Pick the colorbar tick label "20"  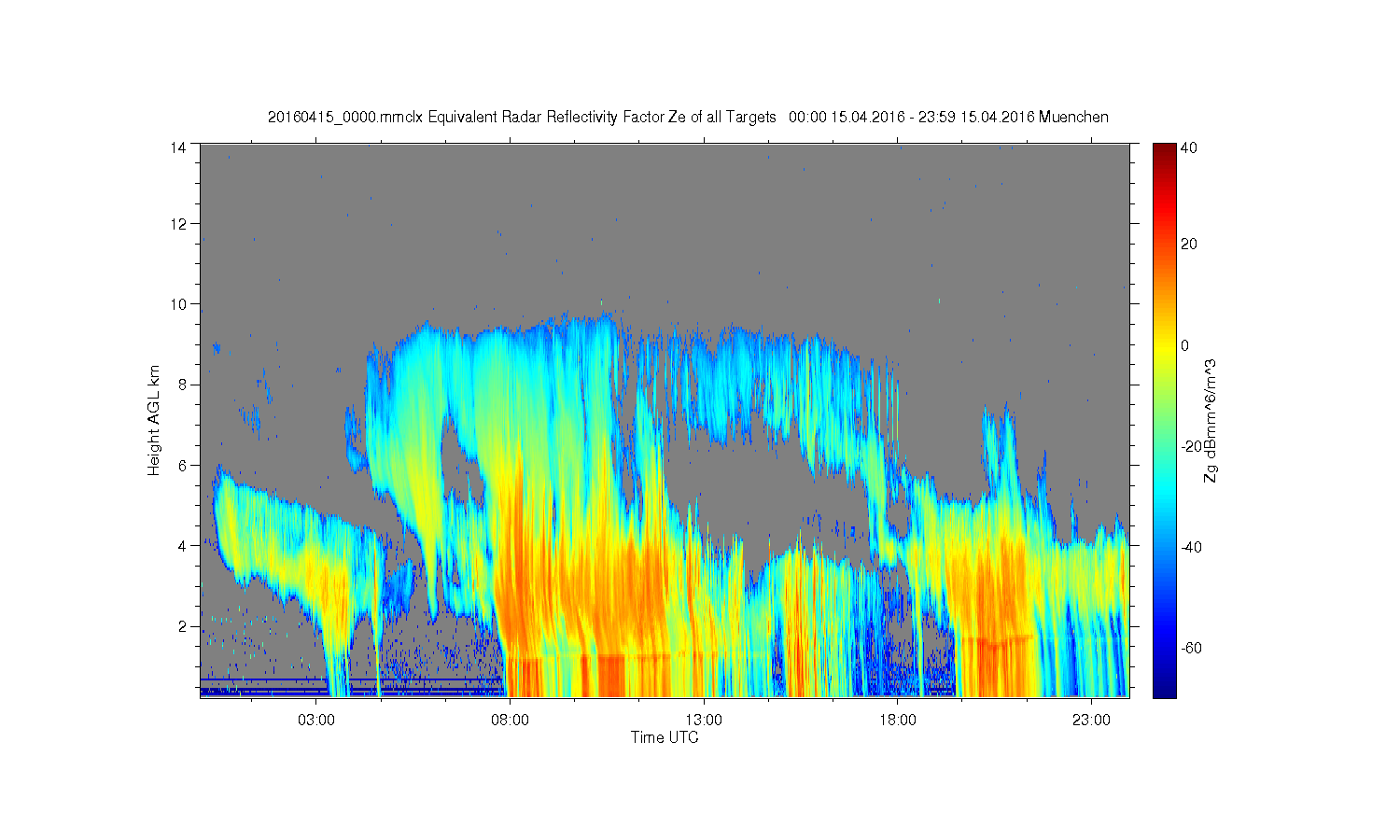click(x=1189, y=245)
